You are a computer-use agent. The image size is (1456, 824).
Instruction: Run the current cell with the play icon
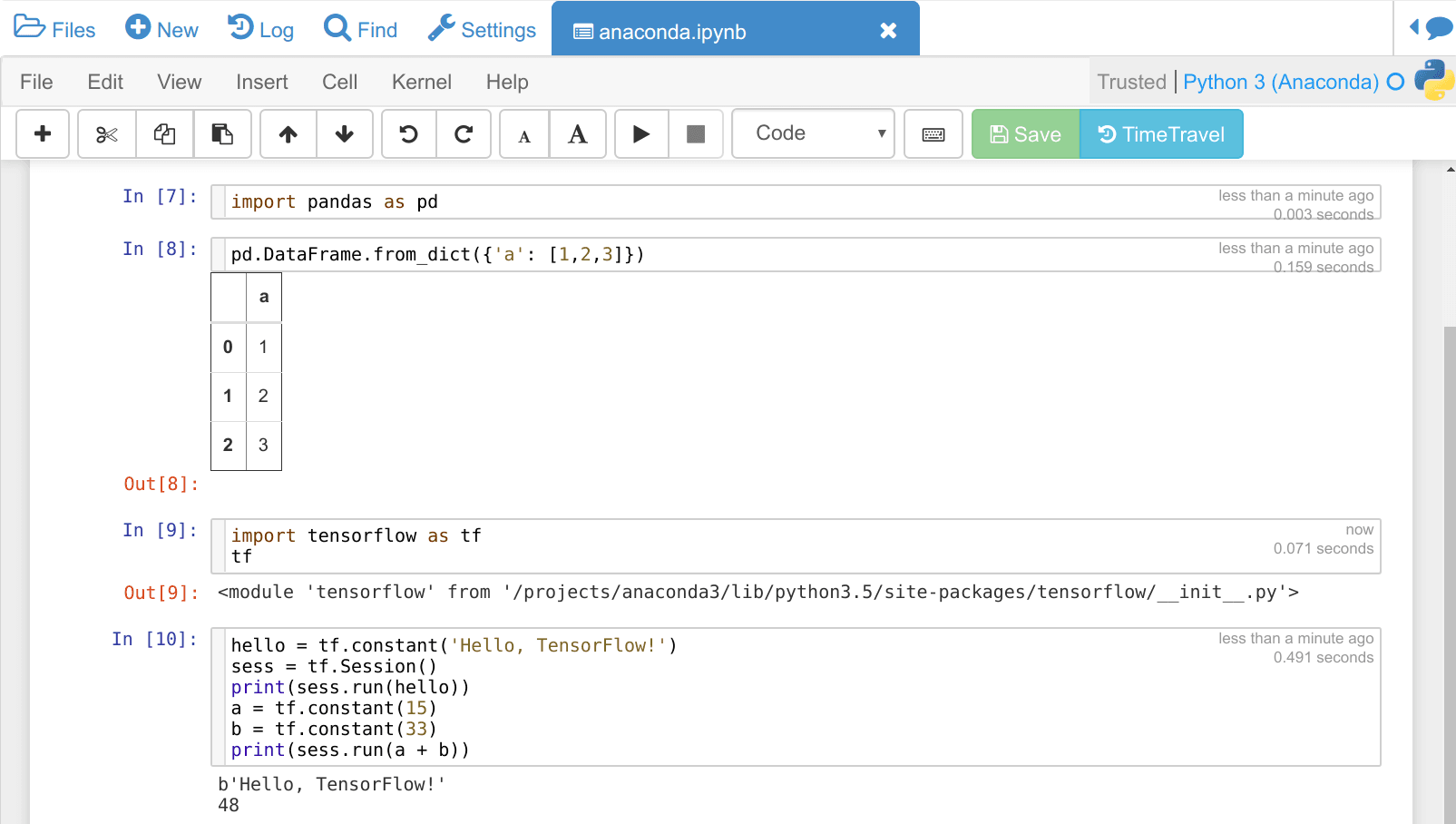pos(641,133)
